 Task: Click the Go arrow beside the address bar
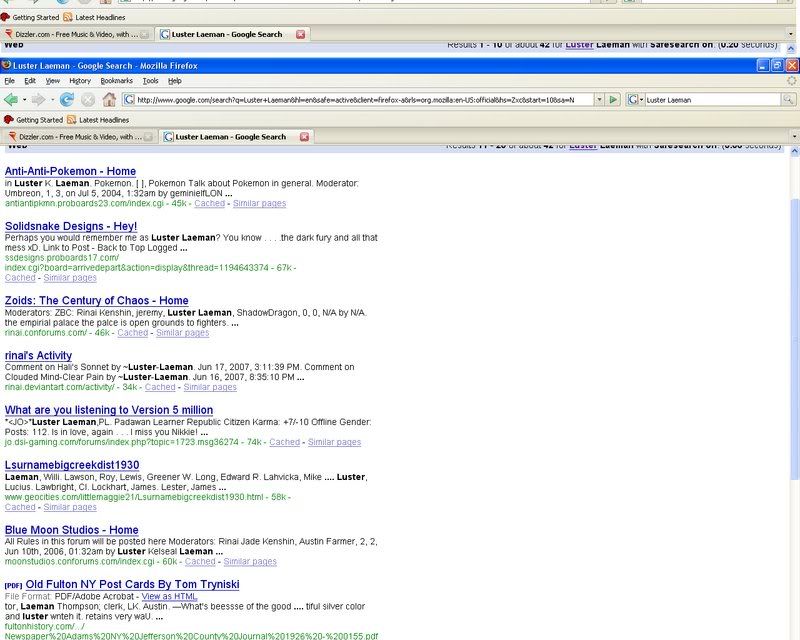click(613, 100)
